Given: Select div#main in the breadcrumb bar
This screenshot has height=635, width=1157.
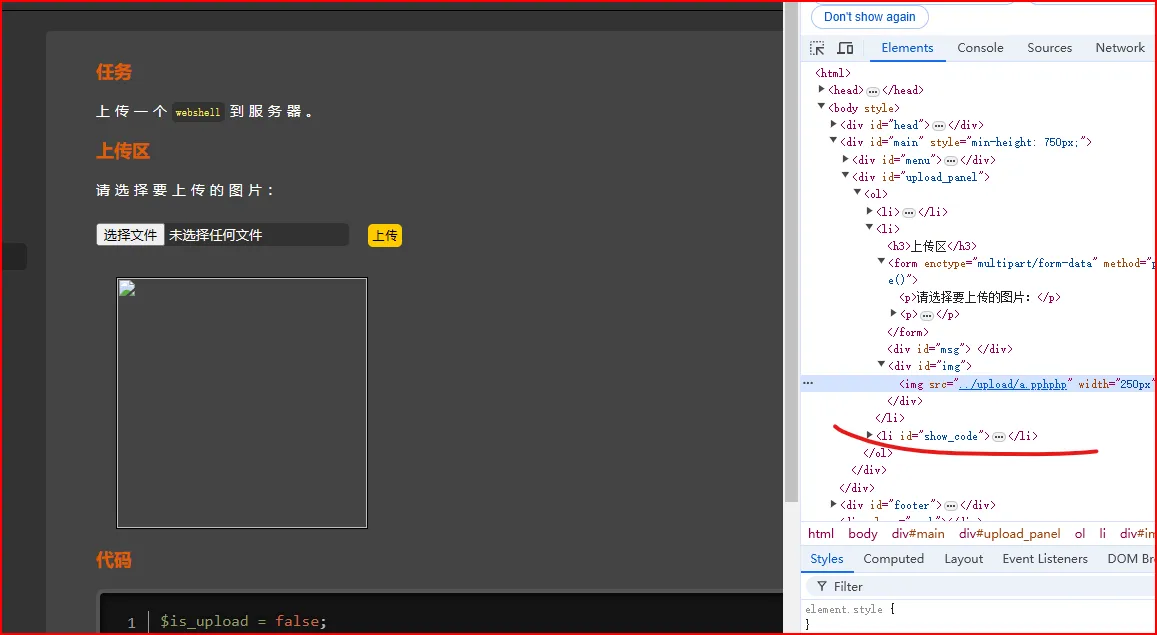Looking at the screenshot, I should 917,534.
